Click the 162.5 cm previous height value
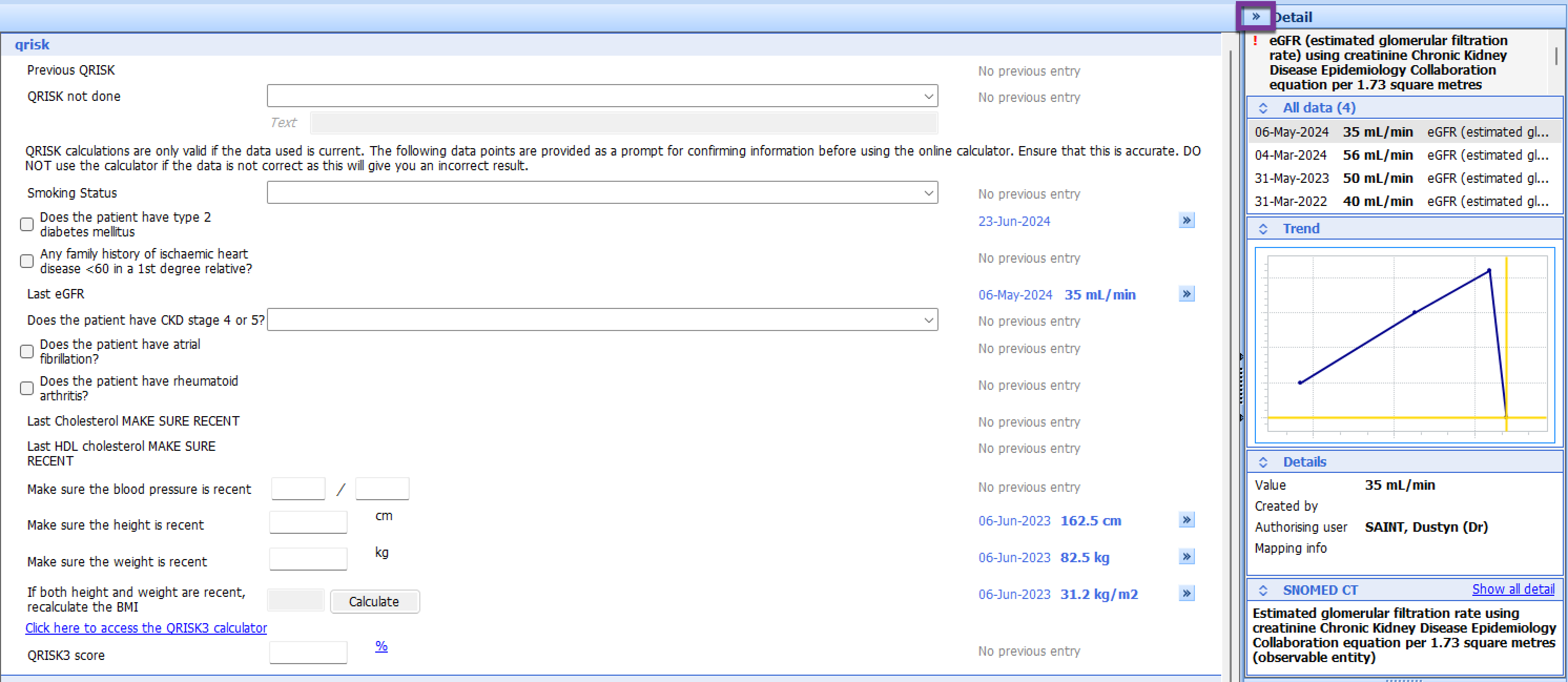This screenshot has height=682, width=1568. (1090, 521)
